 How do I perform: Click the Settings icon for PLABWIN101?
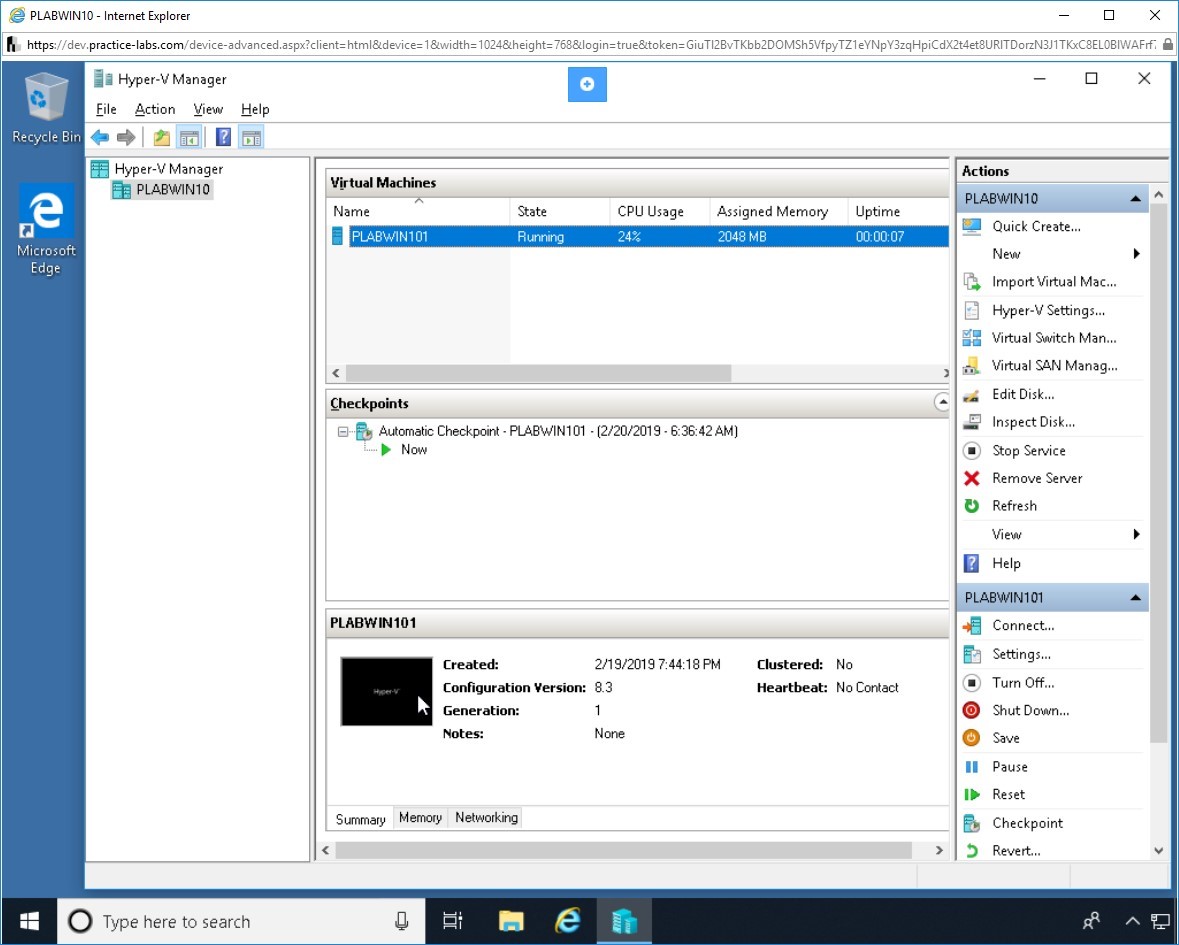tap(971, 654)
